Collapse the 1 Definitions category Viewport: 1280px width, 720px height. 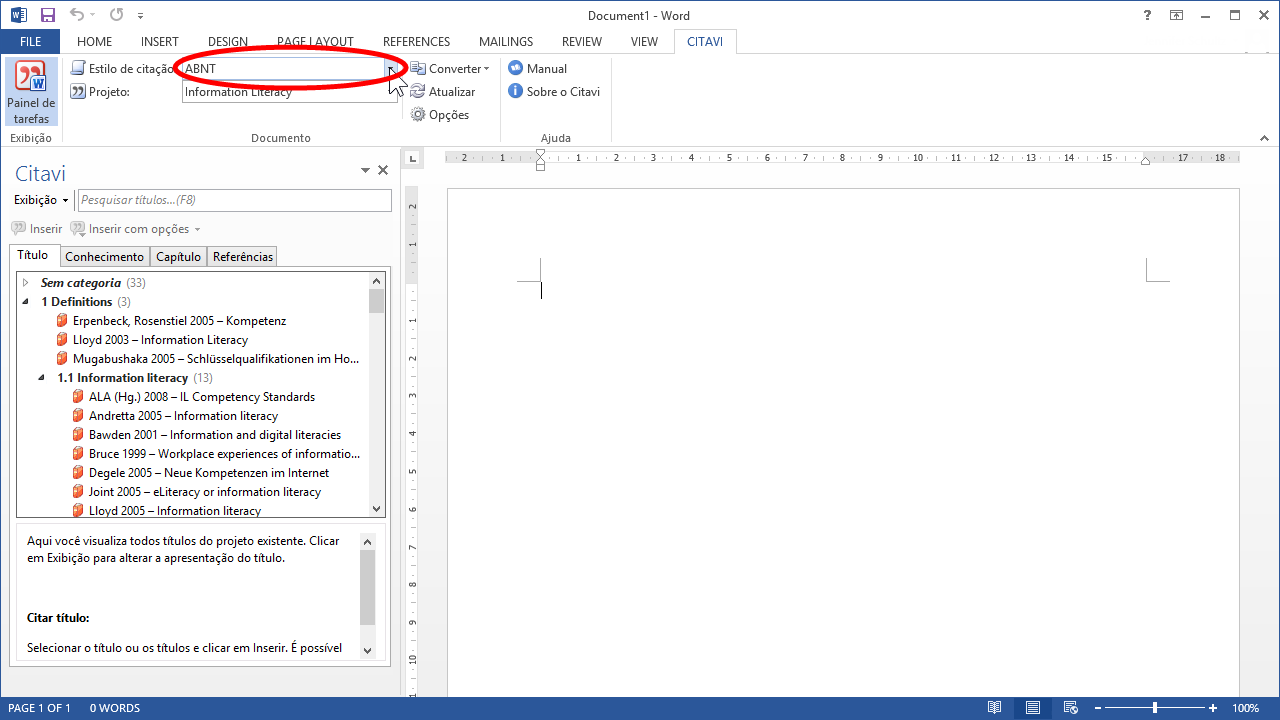26,302
